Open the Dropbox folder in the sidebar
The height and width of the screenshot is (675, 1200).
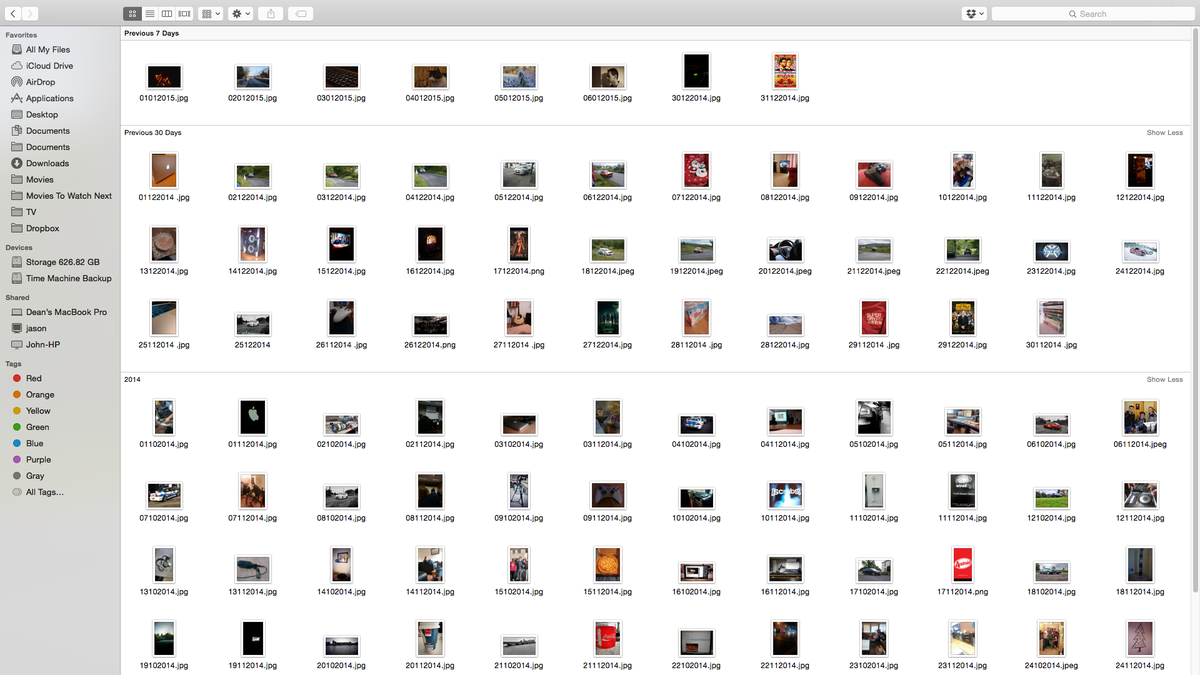[x=42, y=228]
